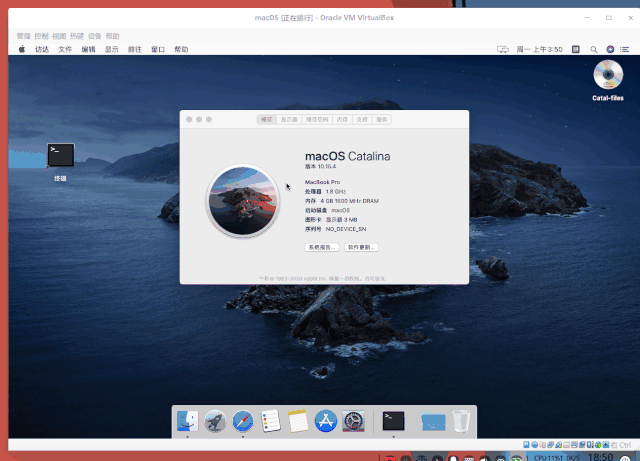The image size is (640, 461).
Task: Click the 系统报告… button
Action: (322, 247)
